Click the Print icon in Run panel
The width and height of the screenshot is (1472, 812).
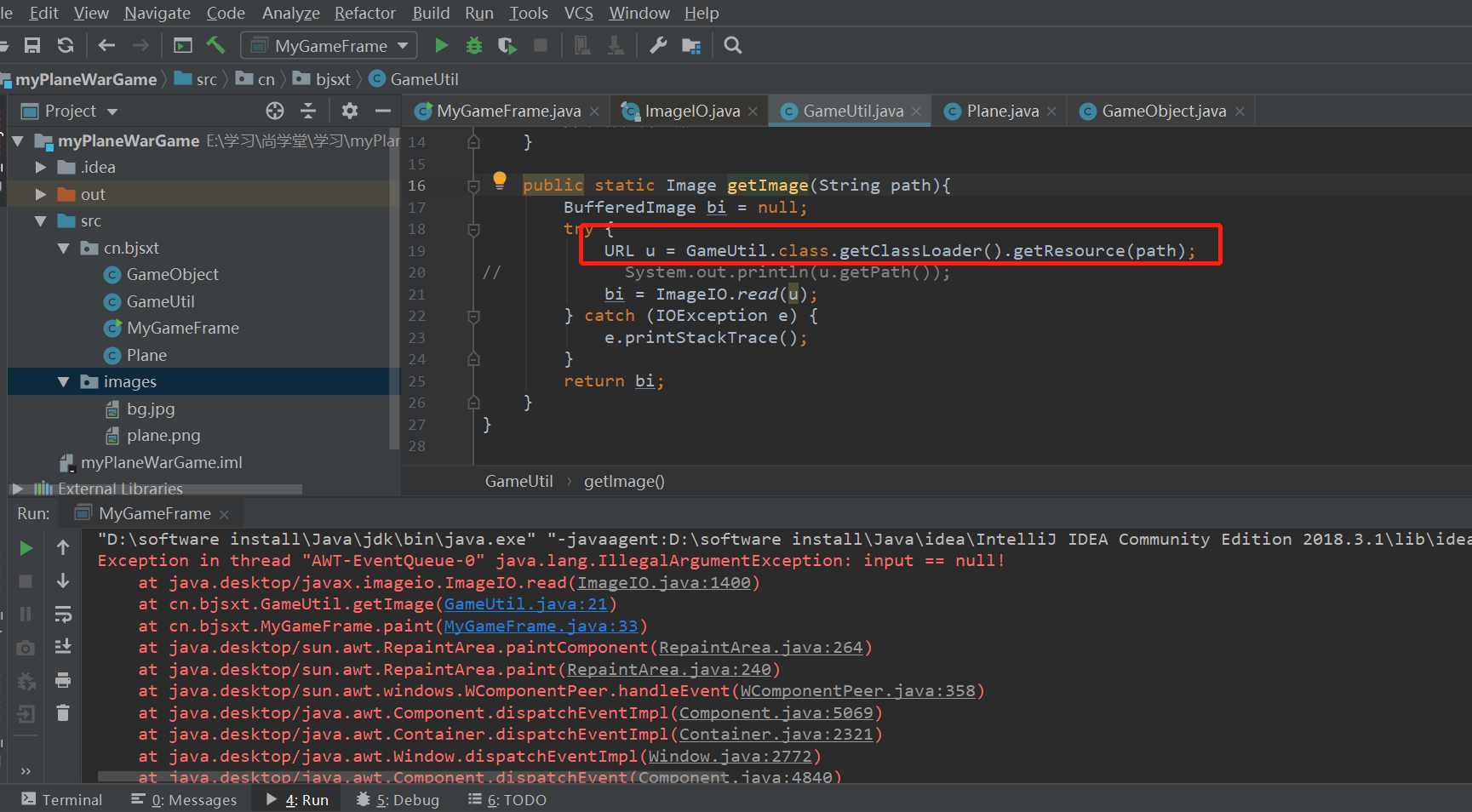click(63, 680)
